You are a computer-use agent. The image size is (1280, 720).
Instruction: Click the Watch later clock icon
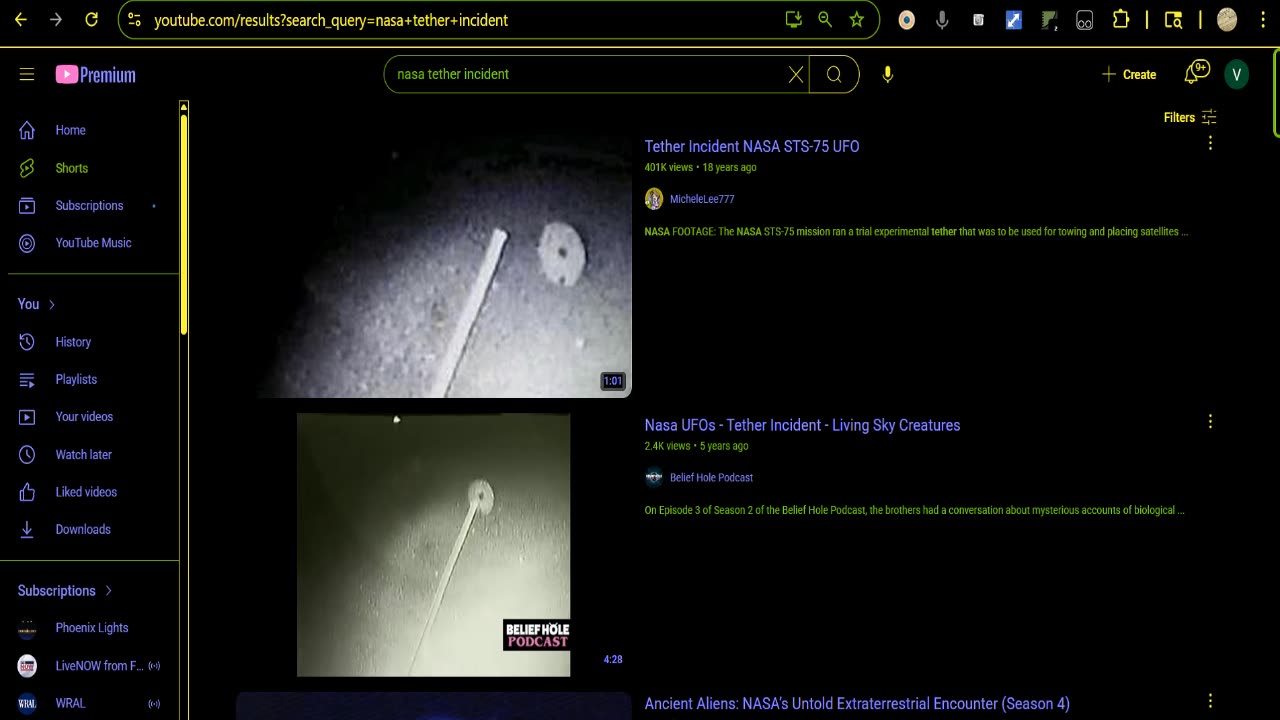(x=27, y=454)
